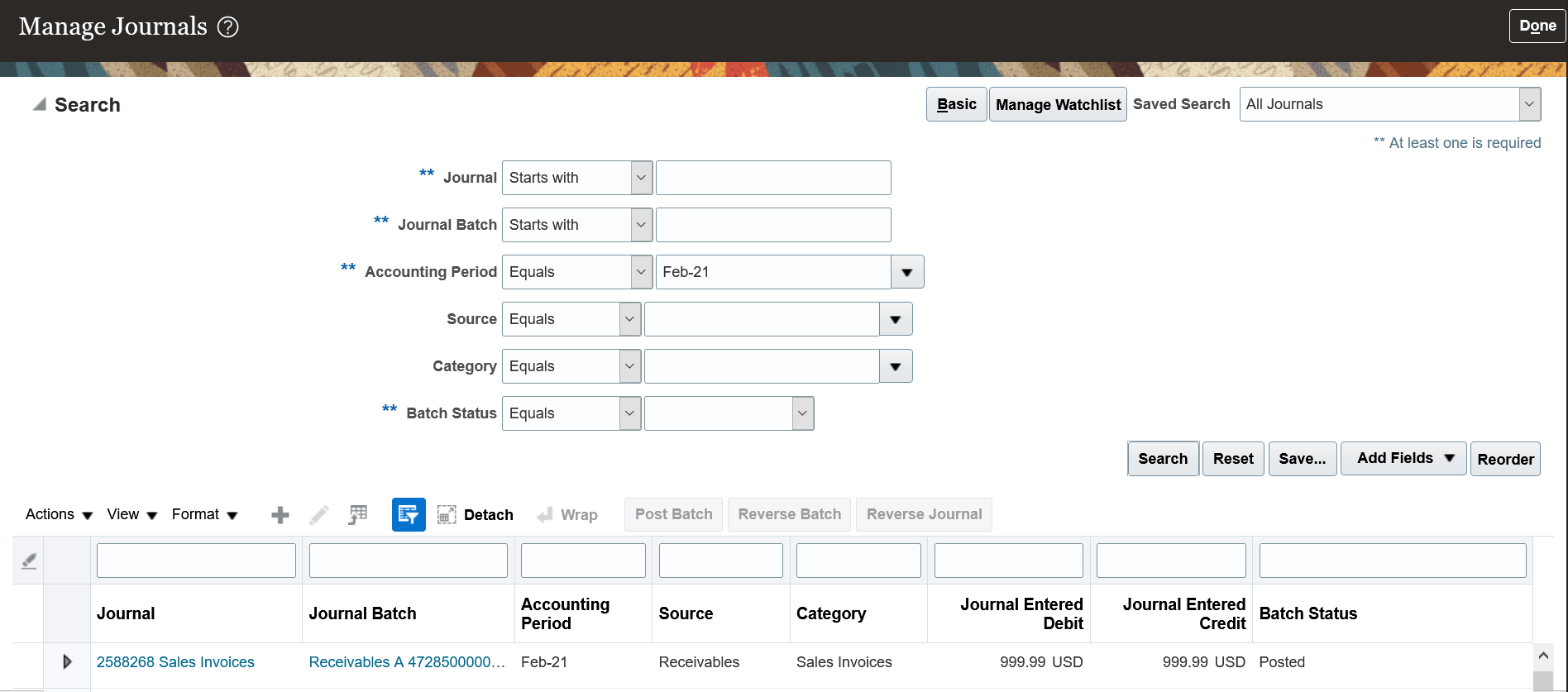
Task: Open the 2588268 Sales Invoices journal link
Action: click(175, 662)
